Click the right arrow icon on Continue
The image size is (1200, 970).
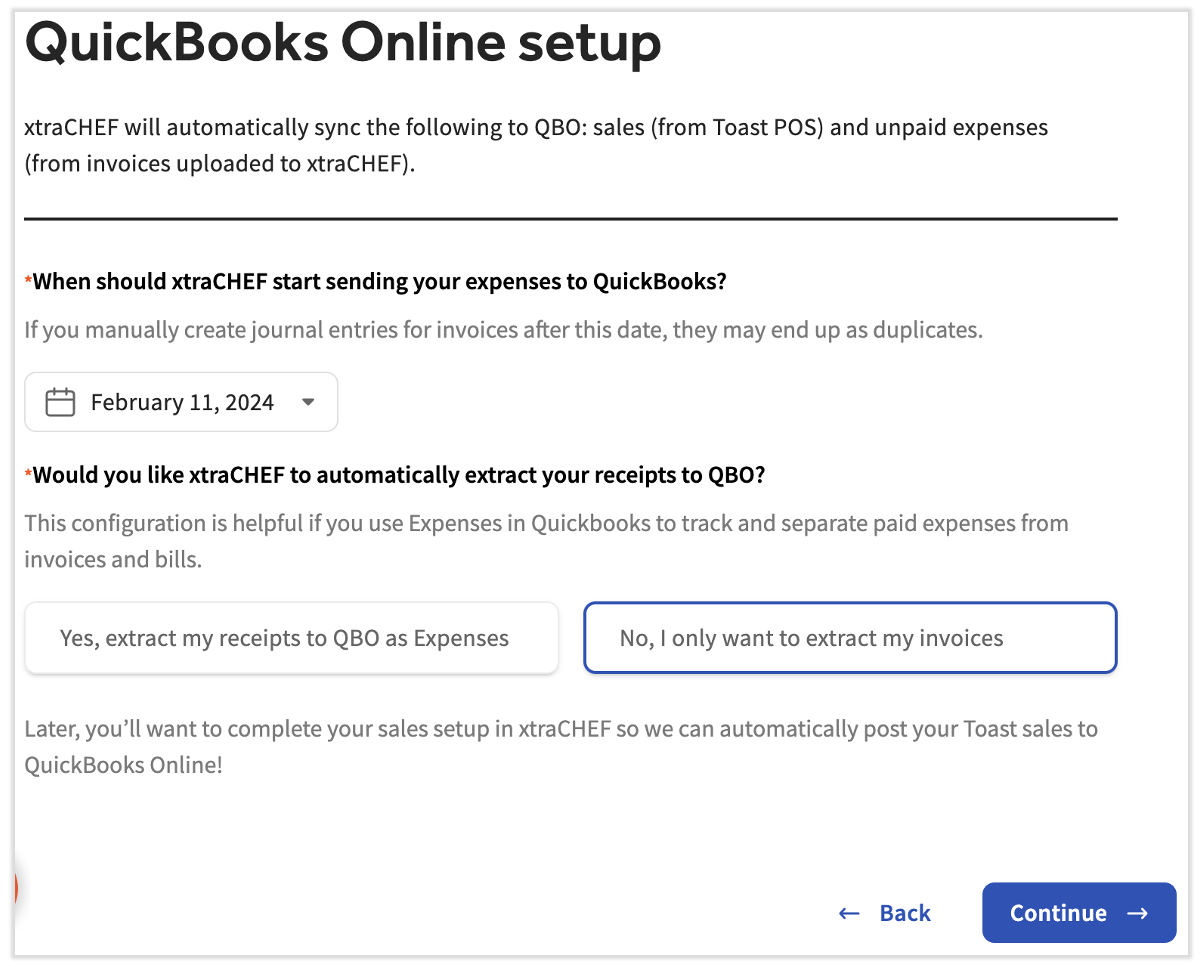[x=1137, y=913]
